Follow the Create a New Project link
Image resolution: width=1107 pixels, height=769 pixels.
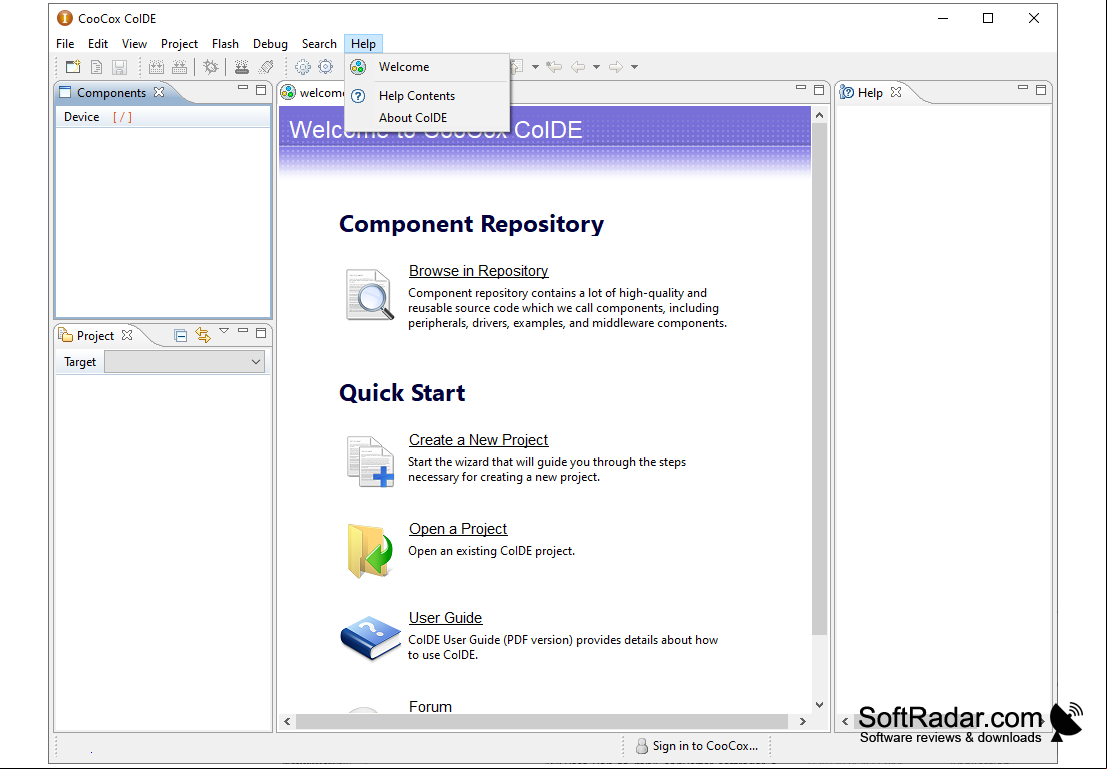click(x=479, y=440)
